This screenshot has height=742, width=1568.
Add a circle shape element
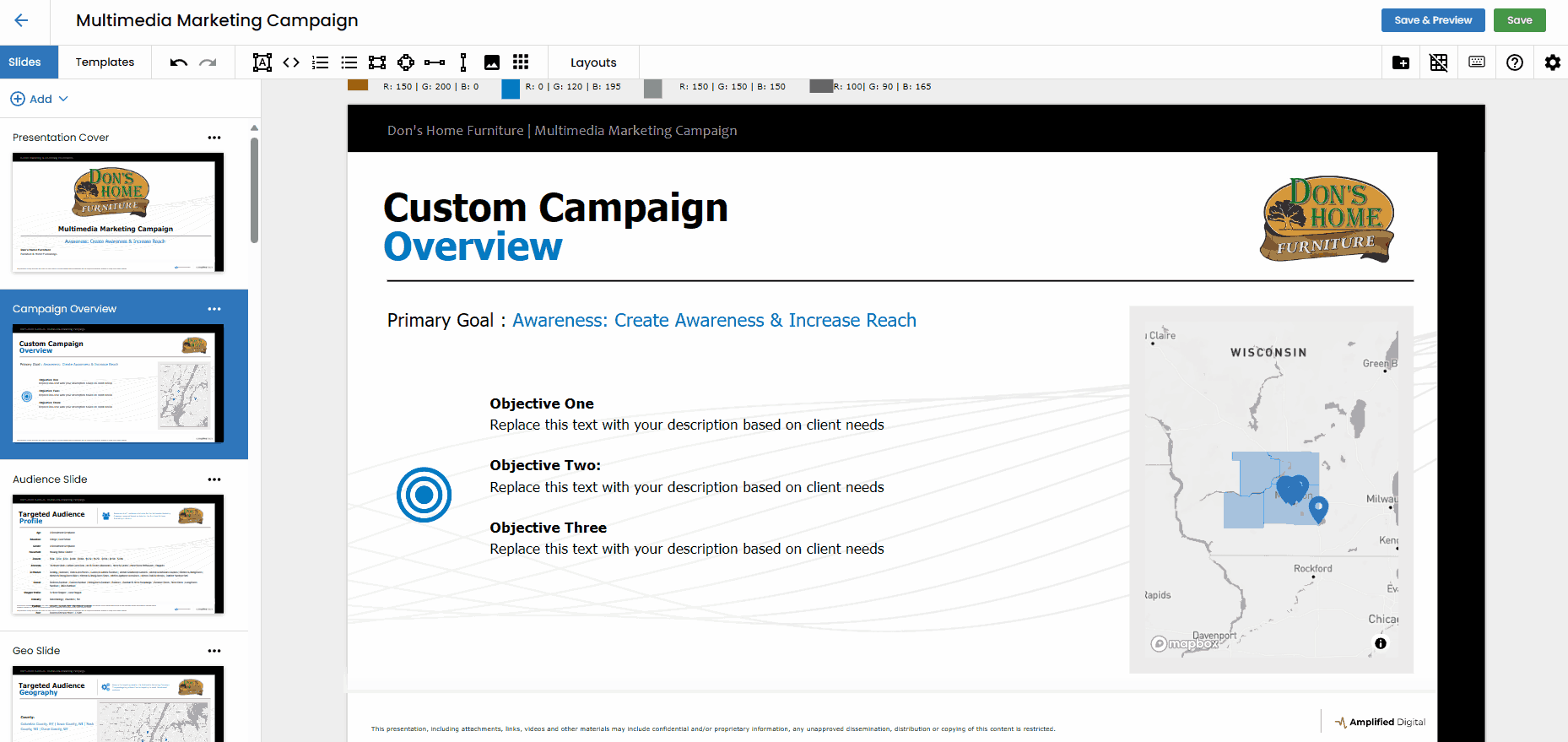click(406, 62)
